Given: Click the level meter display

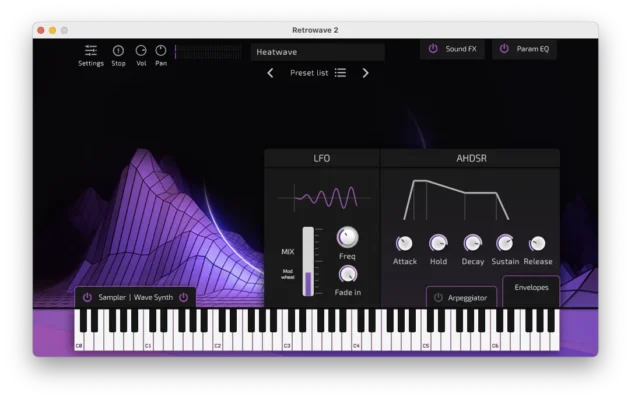Looking at the screenshot, I should pos(208,52).
